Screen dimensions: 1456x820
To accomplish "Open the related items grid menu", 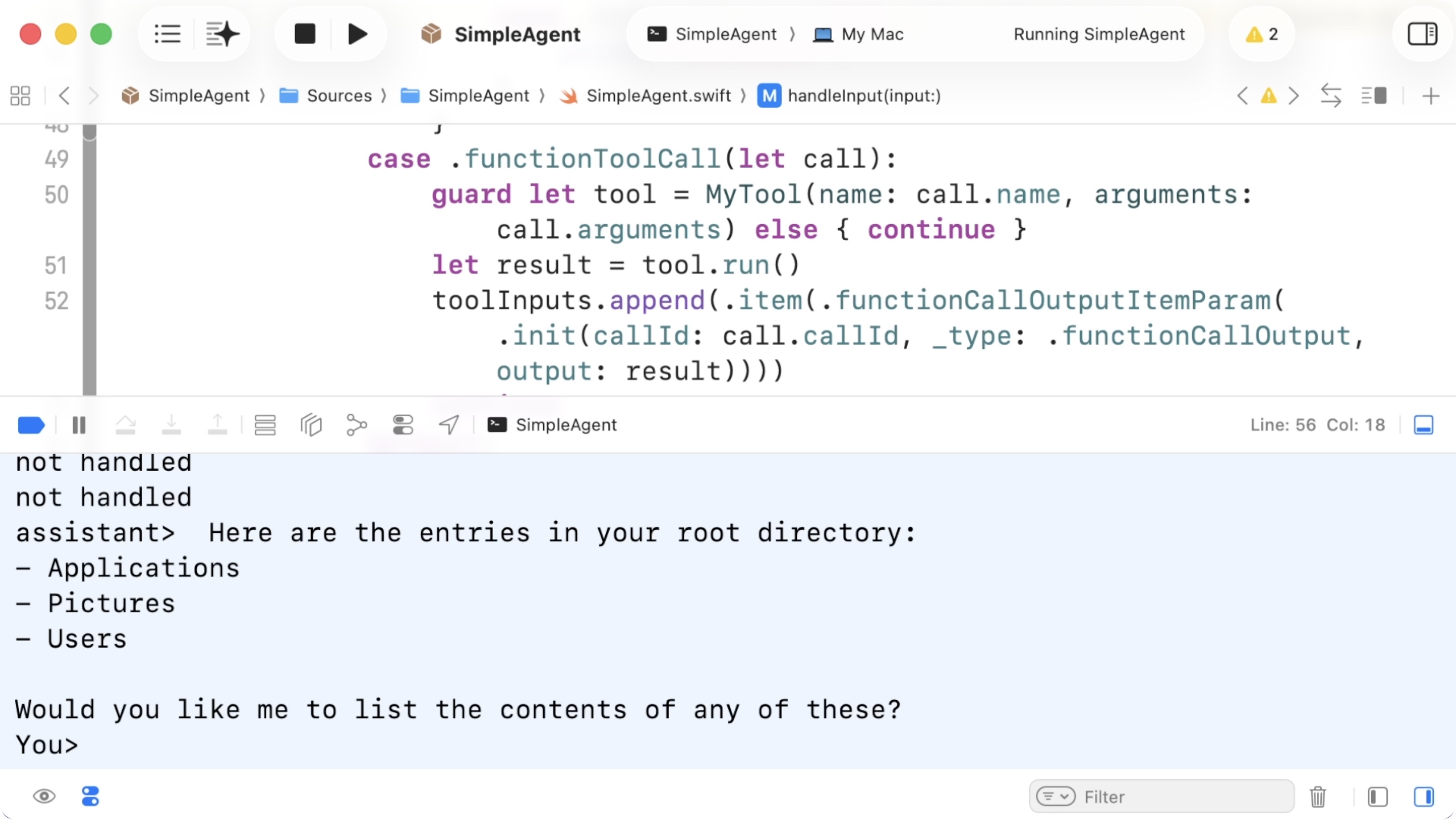I will (x=20, y=95).
